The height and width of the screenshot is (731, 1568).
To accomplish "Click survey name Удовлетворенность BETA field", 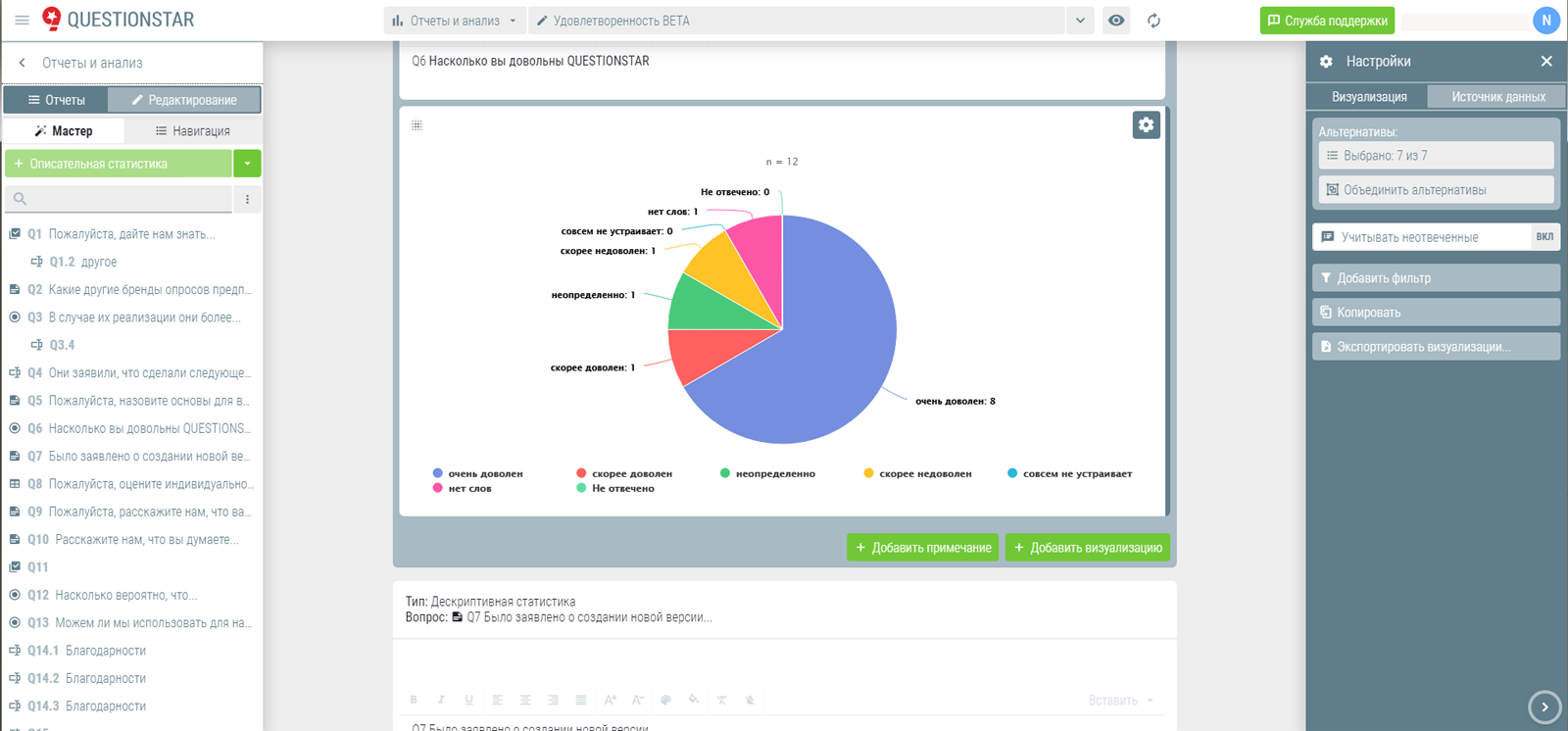I will pyautogui.click(x=797, y=21).
